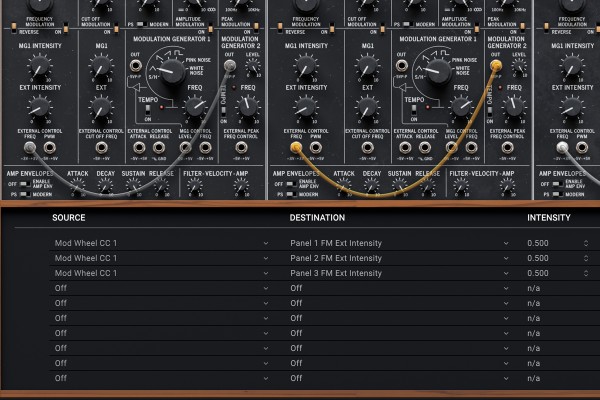Click the intensity stepper for Panel 1 FM Ext Intensity

(x=586, y=243)
